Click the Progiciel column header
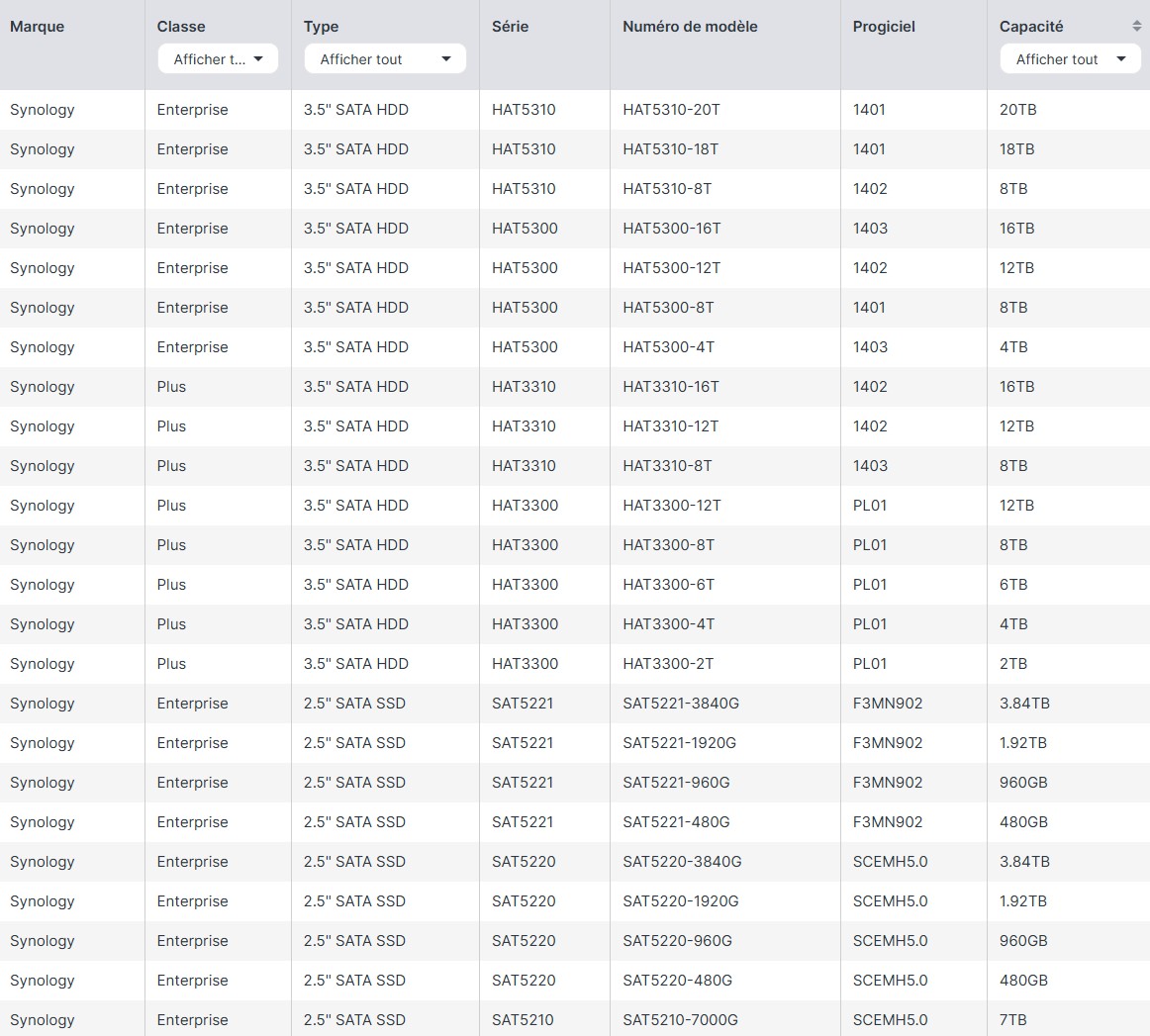 coord(884,27)
